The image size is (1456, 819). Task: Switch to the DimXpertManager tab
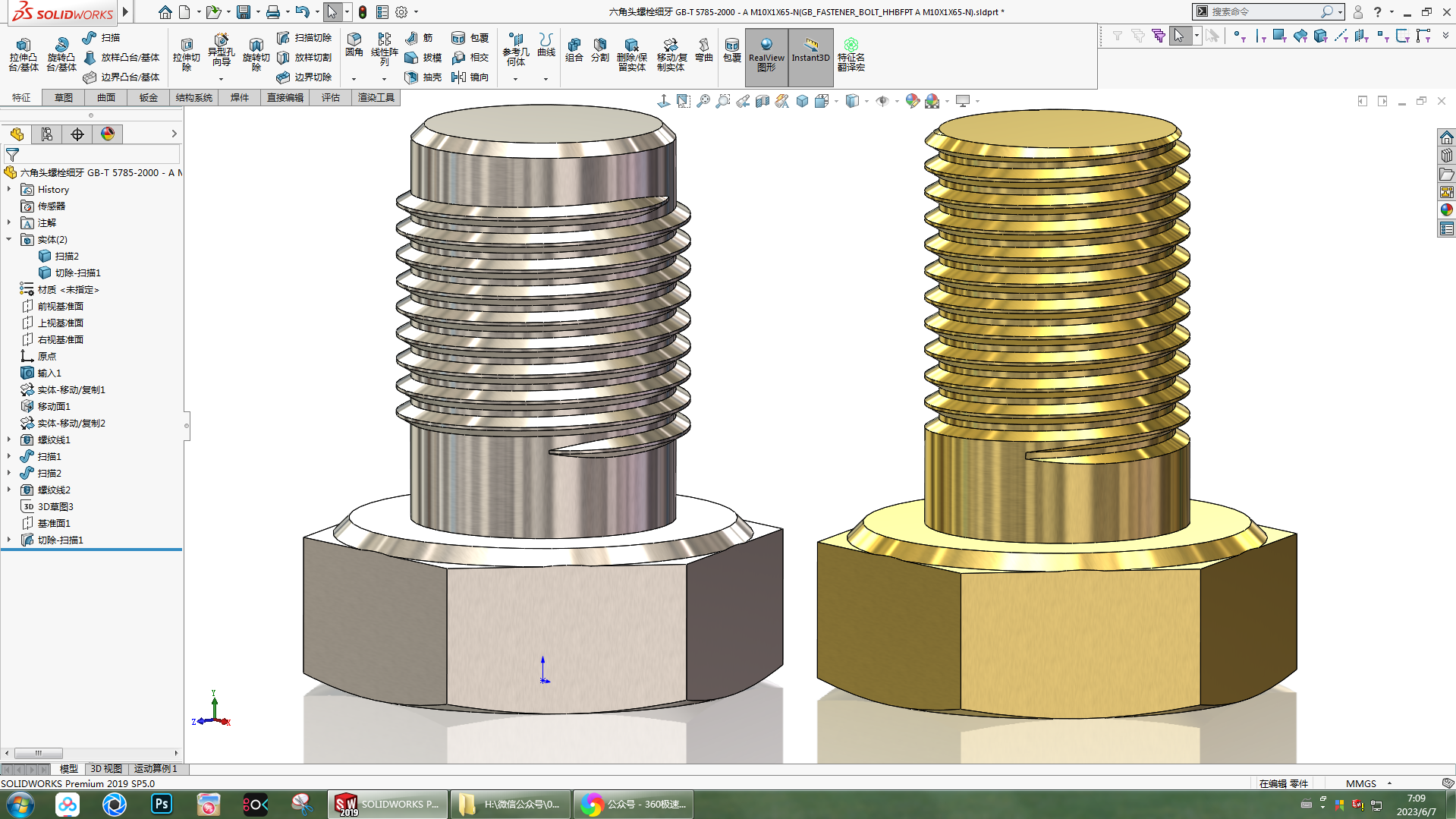[x=77, y=134]
